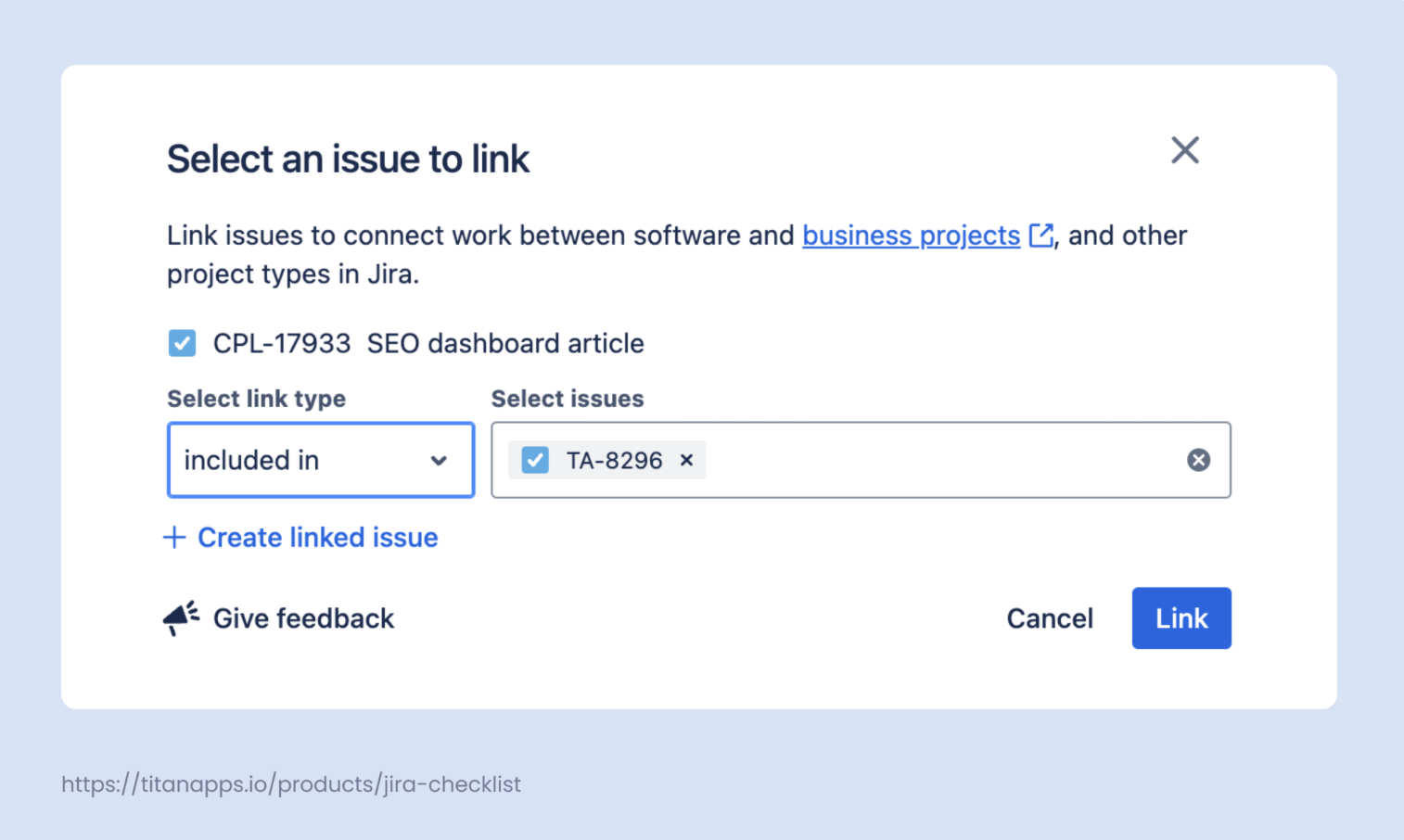Open the business projects hyperlink
Screen dimensions: 1404x840
coord(910,235)
